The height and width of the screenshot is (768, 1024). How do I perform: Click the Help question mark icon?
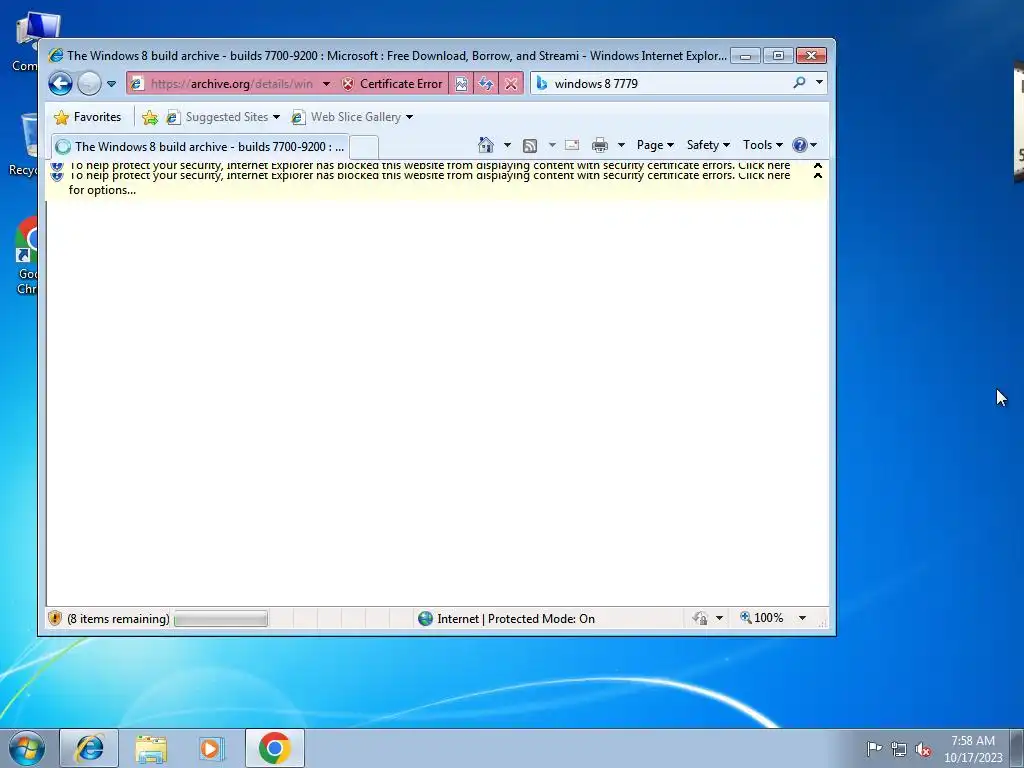click(x=799, y=145)
